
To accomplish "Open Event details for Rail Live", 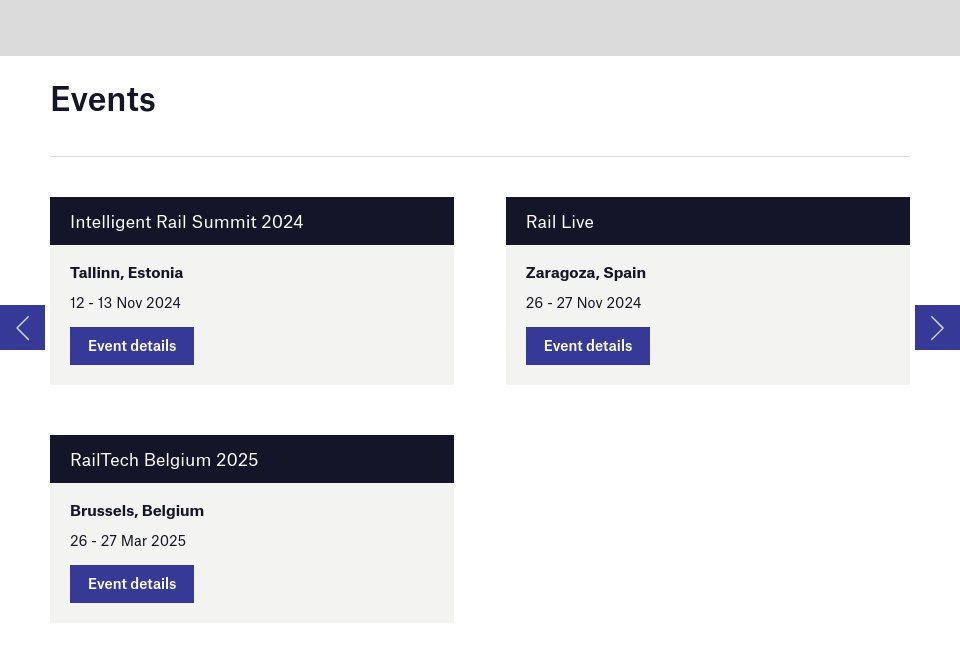I will [588, 346].
